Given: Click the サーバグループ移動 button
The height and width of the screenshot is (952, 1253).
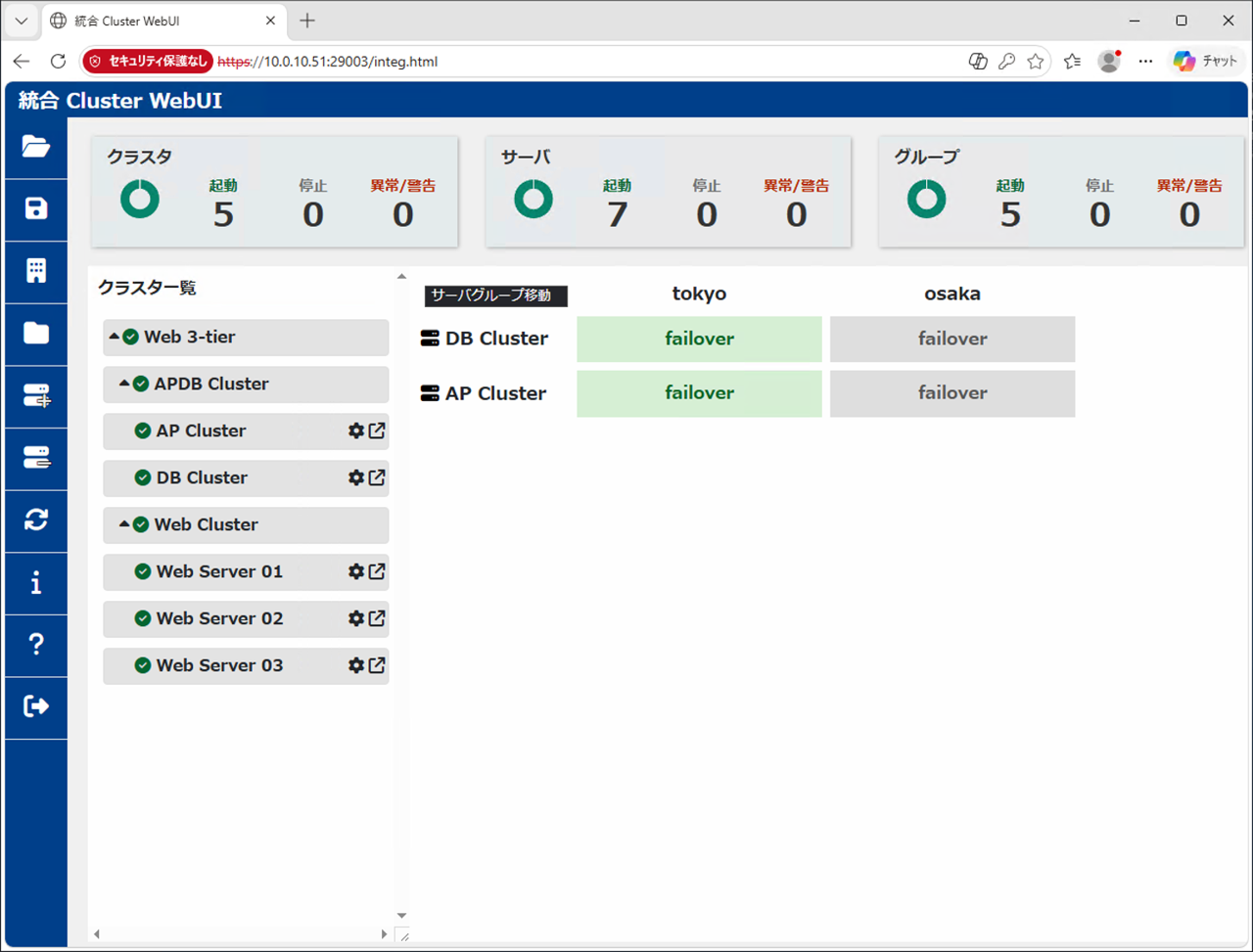Looking at the screenshot, I should click(496, 295).
